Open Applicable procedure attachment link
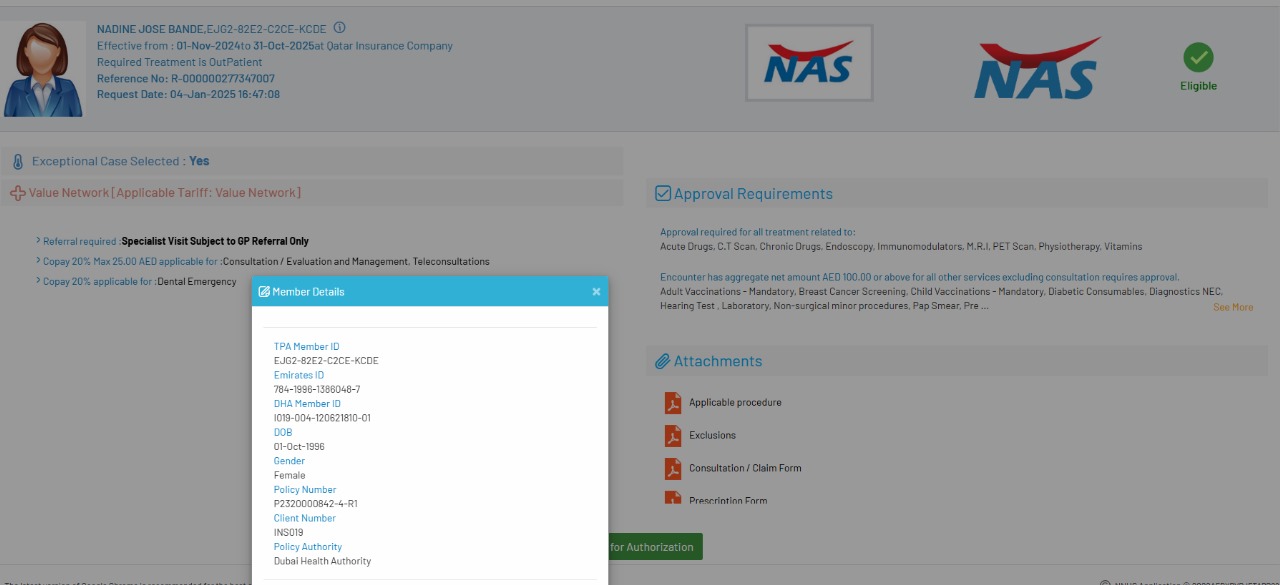1280x585 pixels. click(x=735, y=402)
